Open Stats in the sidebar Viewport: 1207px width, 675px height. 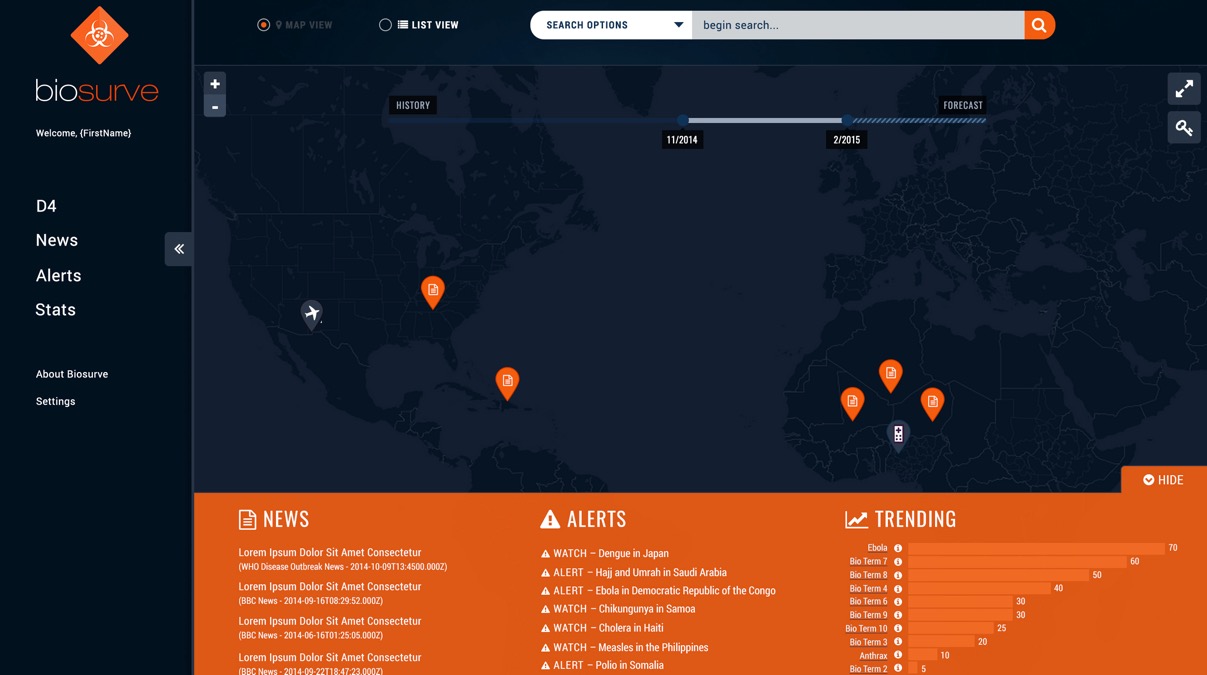[56, 310]
